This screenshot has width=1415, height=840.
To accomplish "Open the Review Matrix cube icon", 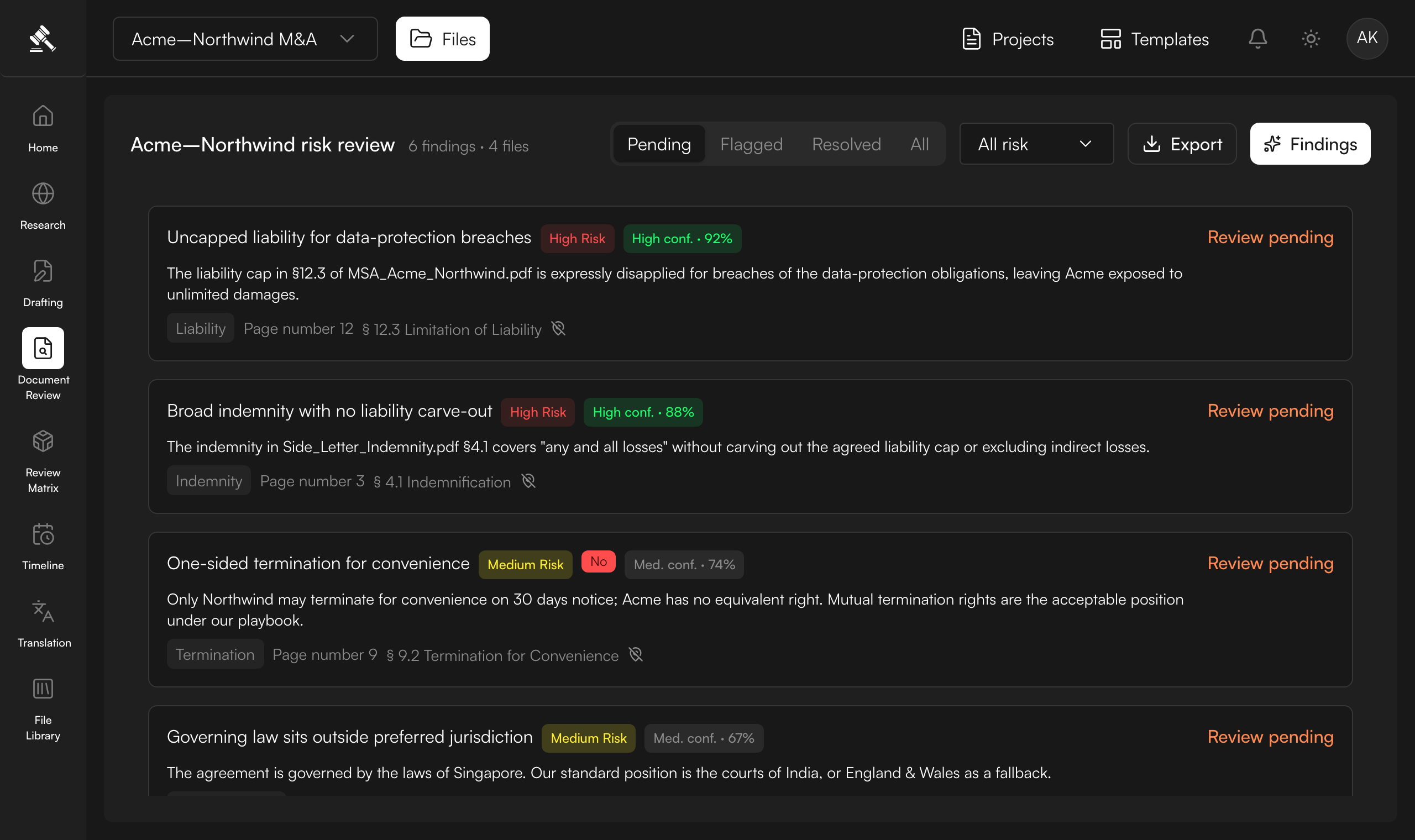I will coord(43,442).
